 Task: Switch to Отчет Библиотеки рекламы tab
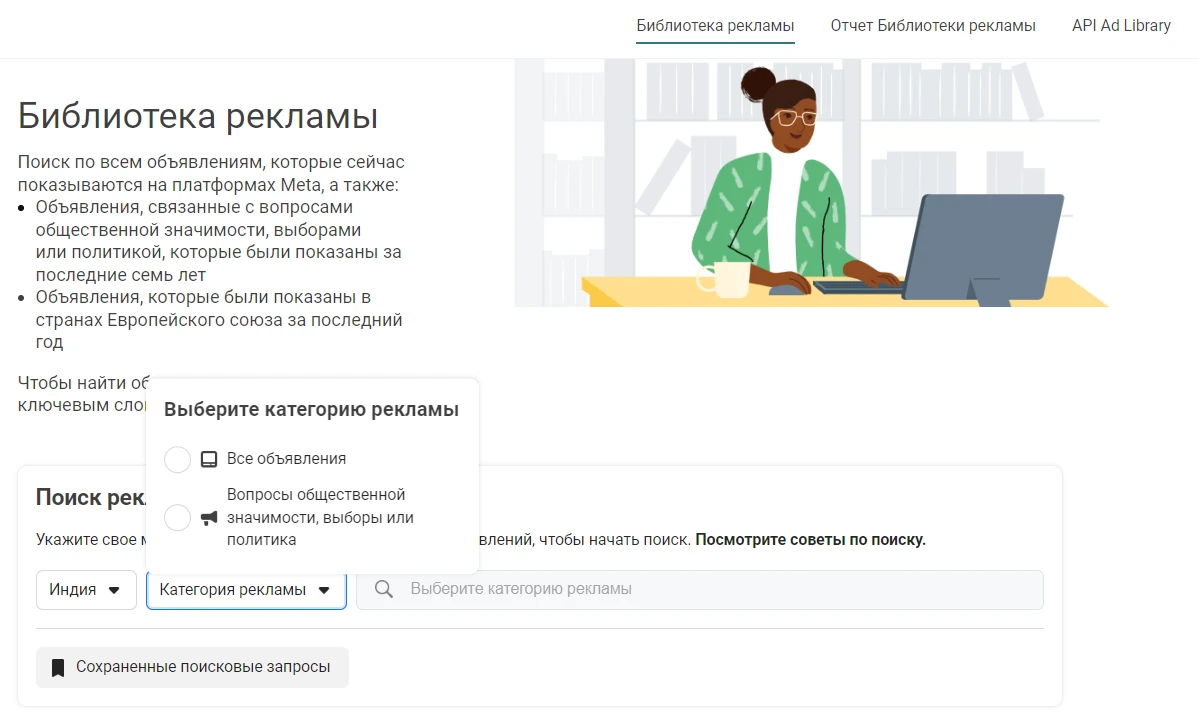[x=933, y=26]
